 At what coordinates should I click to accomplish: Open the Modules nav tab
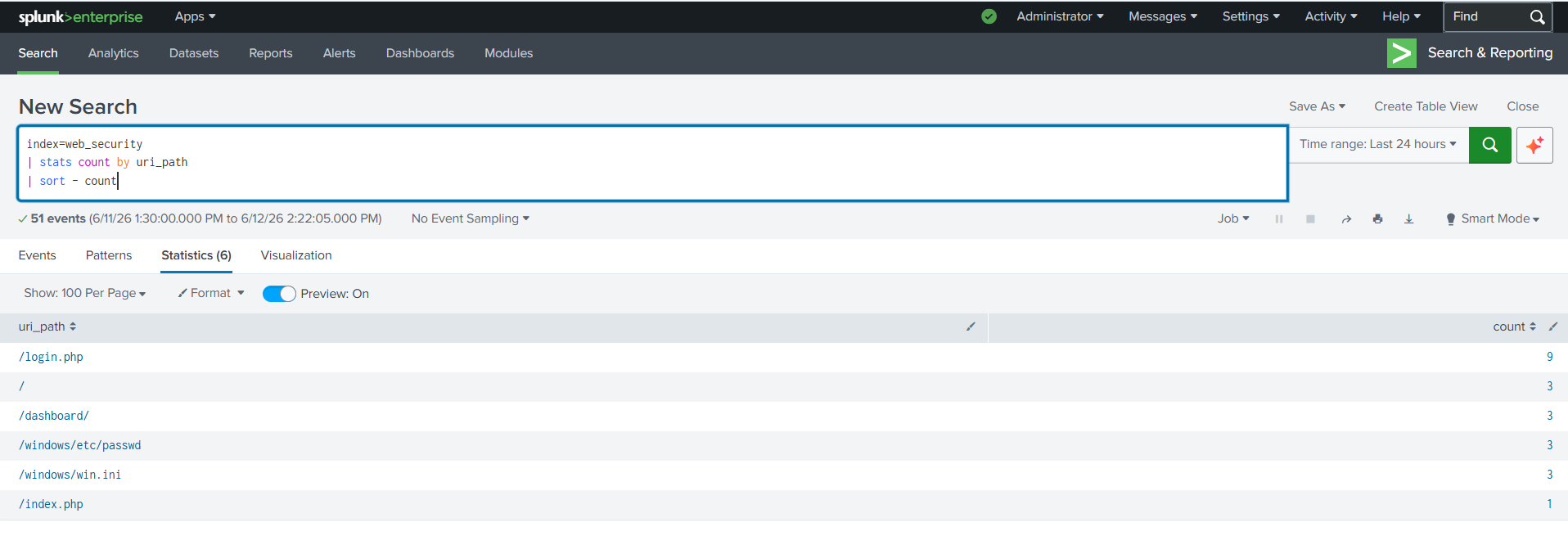[x=508, y=53]
